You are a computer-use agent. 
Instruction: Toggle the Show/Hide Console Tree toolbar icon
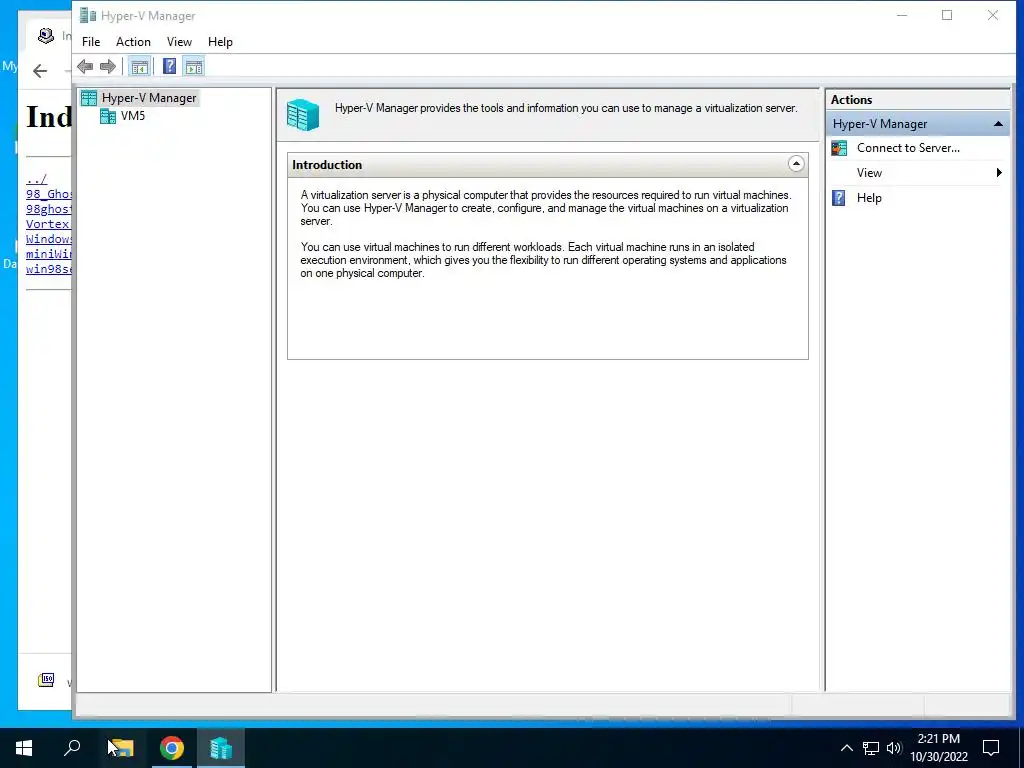click(x=139, y=66)
